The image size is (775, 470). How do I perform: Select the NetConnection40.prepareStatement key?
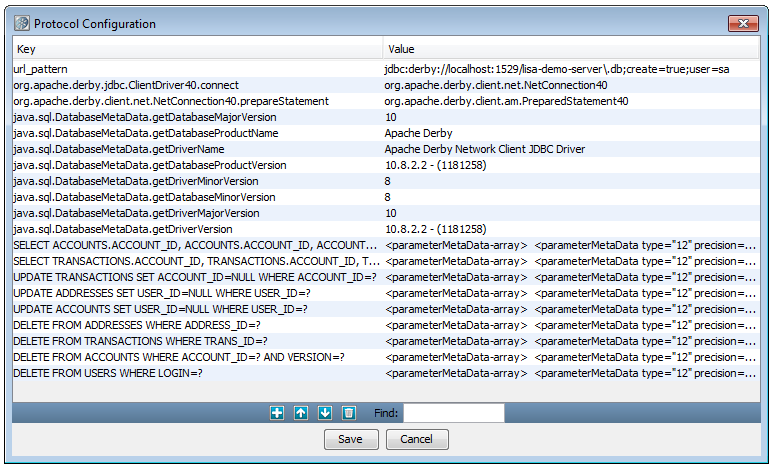pyautogui.click(x=198, y=101)
